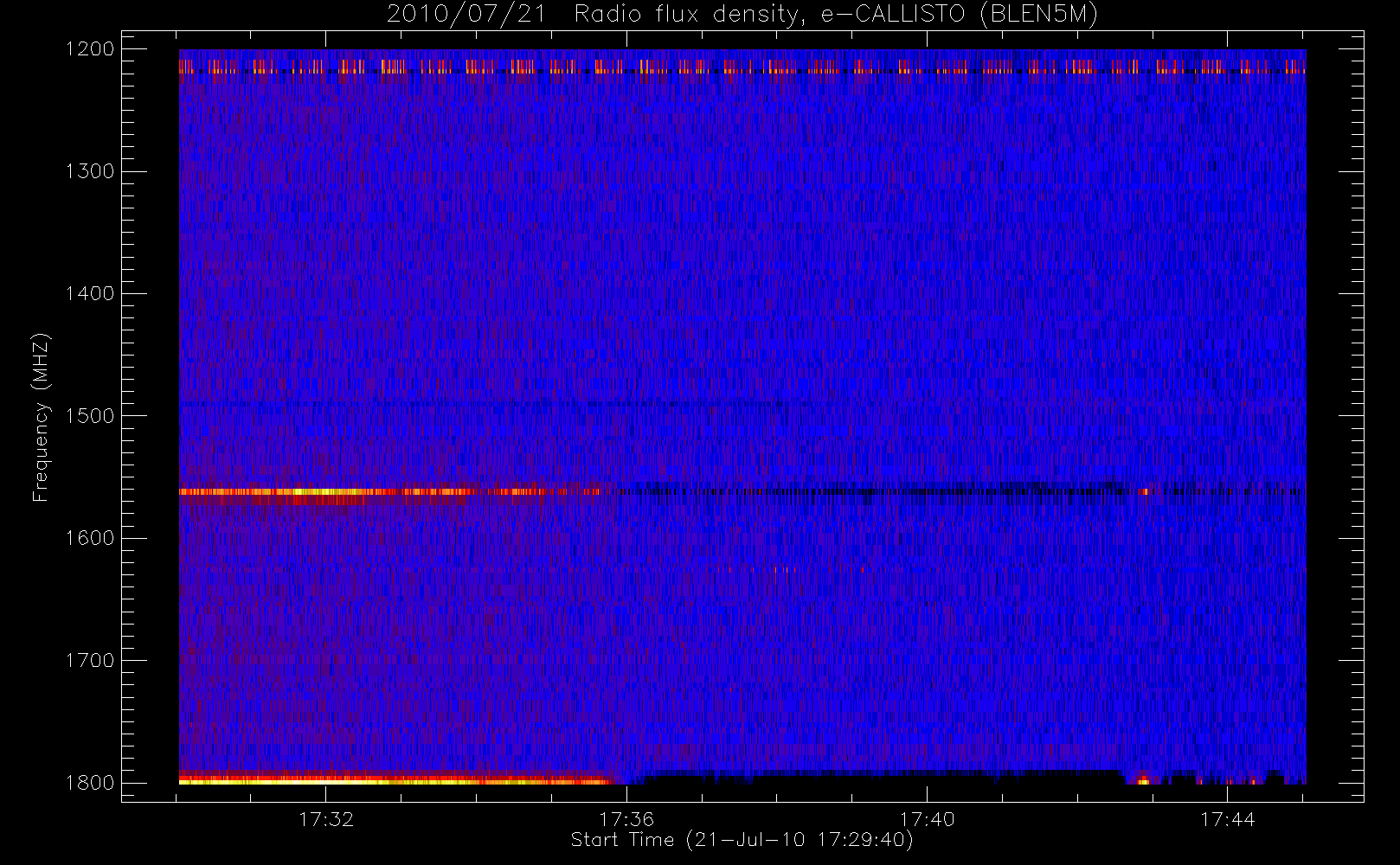This screenshot has height=865, width=1400.
Task: Click the 17:32 time tick label
Action: pos(326,819)
